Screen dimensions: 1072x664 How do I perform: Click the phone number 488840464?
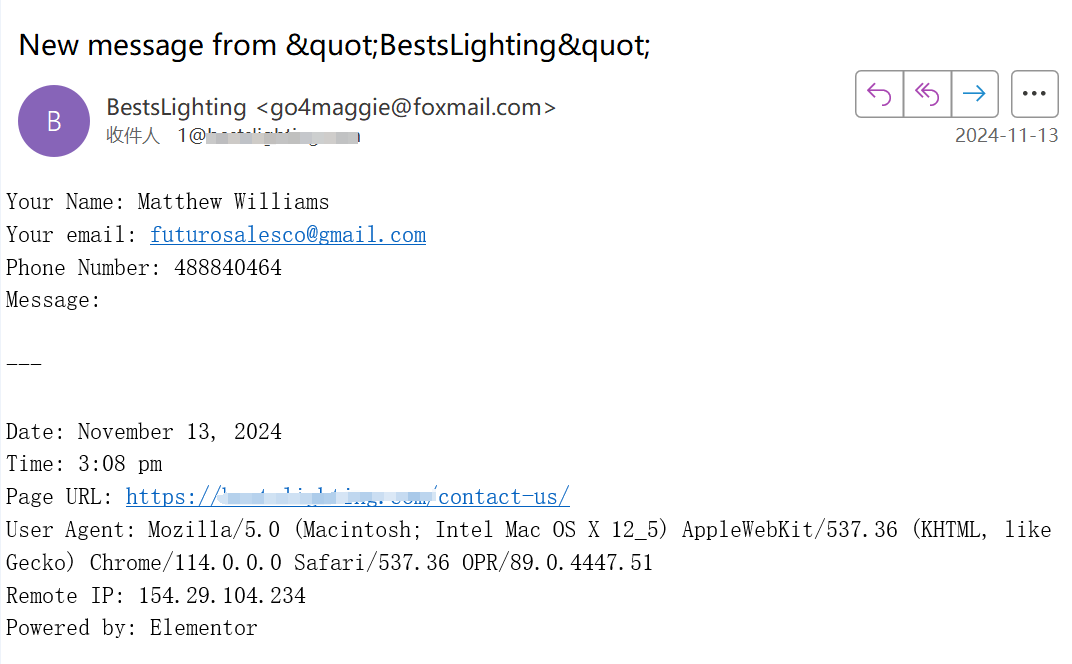(228, 267)
